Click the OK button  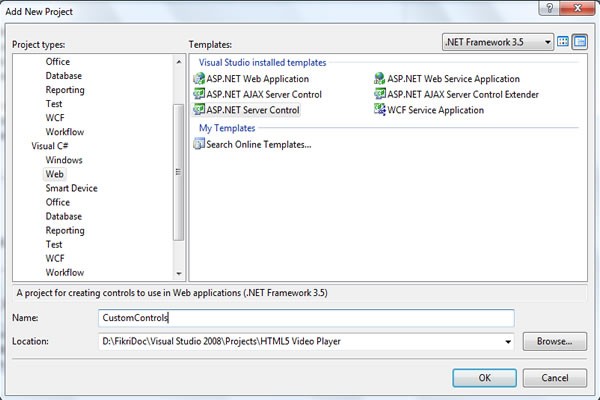484,378
